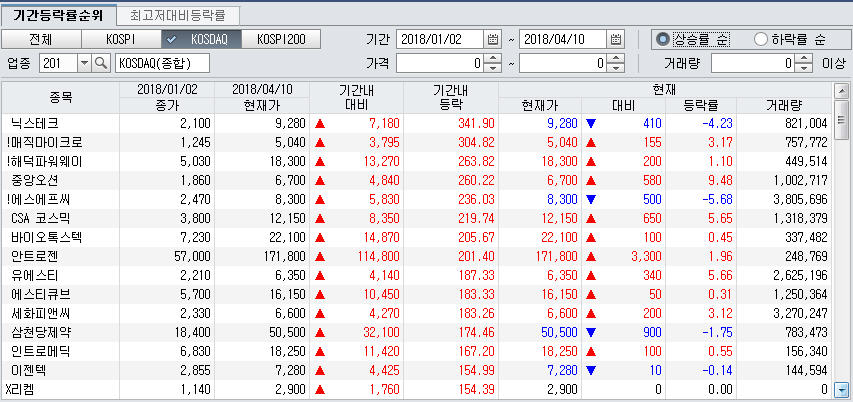Click the table vertical scrollbar thumb
The width and height of the screenshot is (853, 402).
coord(841,119)
